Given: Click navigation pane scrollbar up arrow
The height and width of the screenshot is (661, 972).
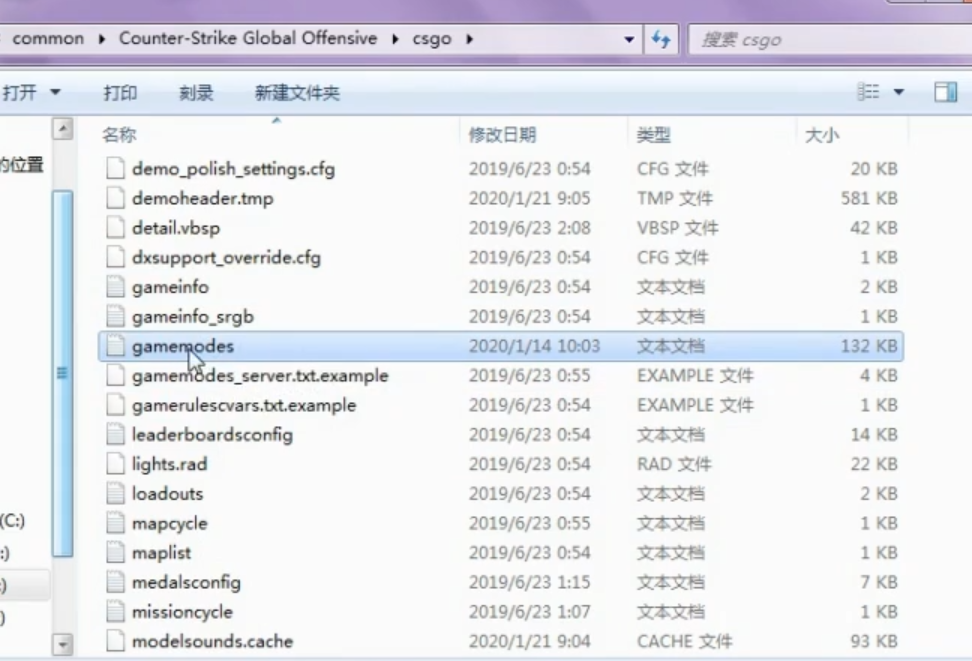Looking at the screenshot, I should [x=62, y=129].
